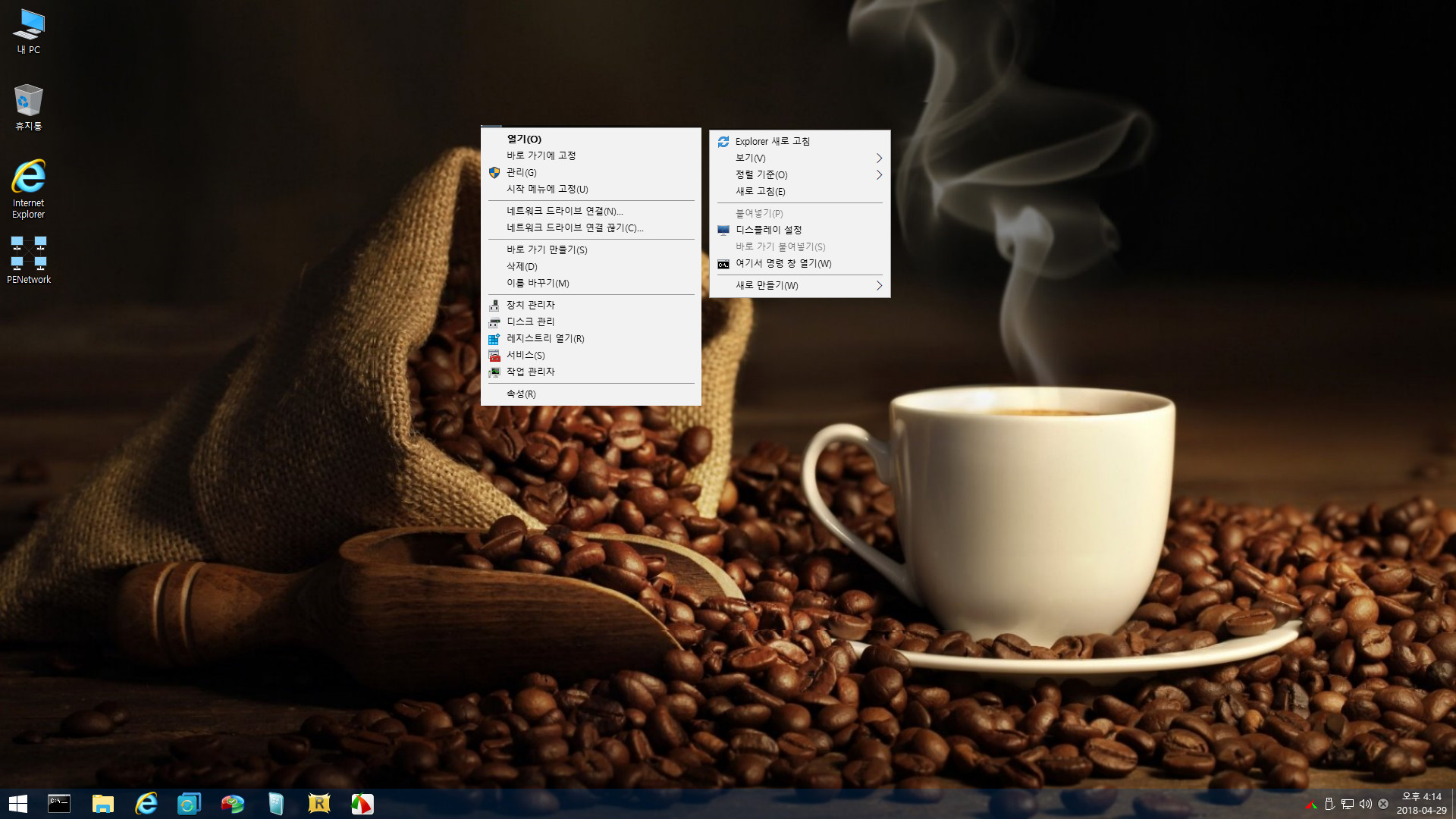The image size is (1456, 819).
Task: Open the volume speaker tray icon
Action: (x=1366, y=804)
